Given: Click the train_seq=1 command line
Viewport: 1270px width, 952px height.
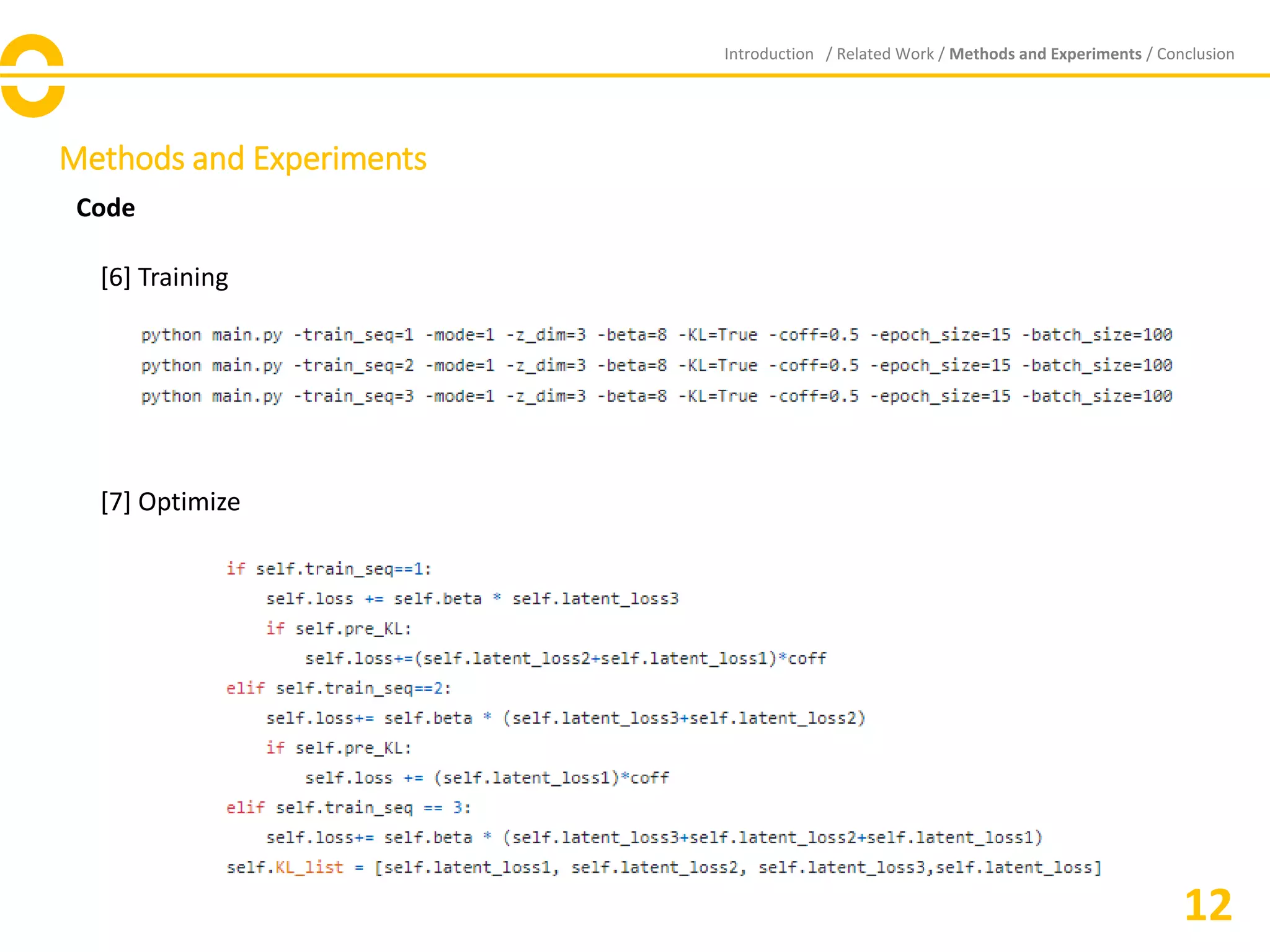Looking at the screenshot, I should (656, 335).
